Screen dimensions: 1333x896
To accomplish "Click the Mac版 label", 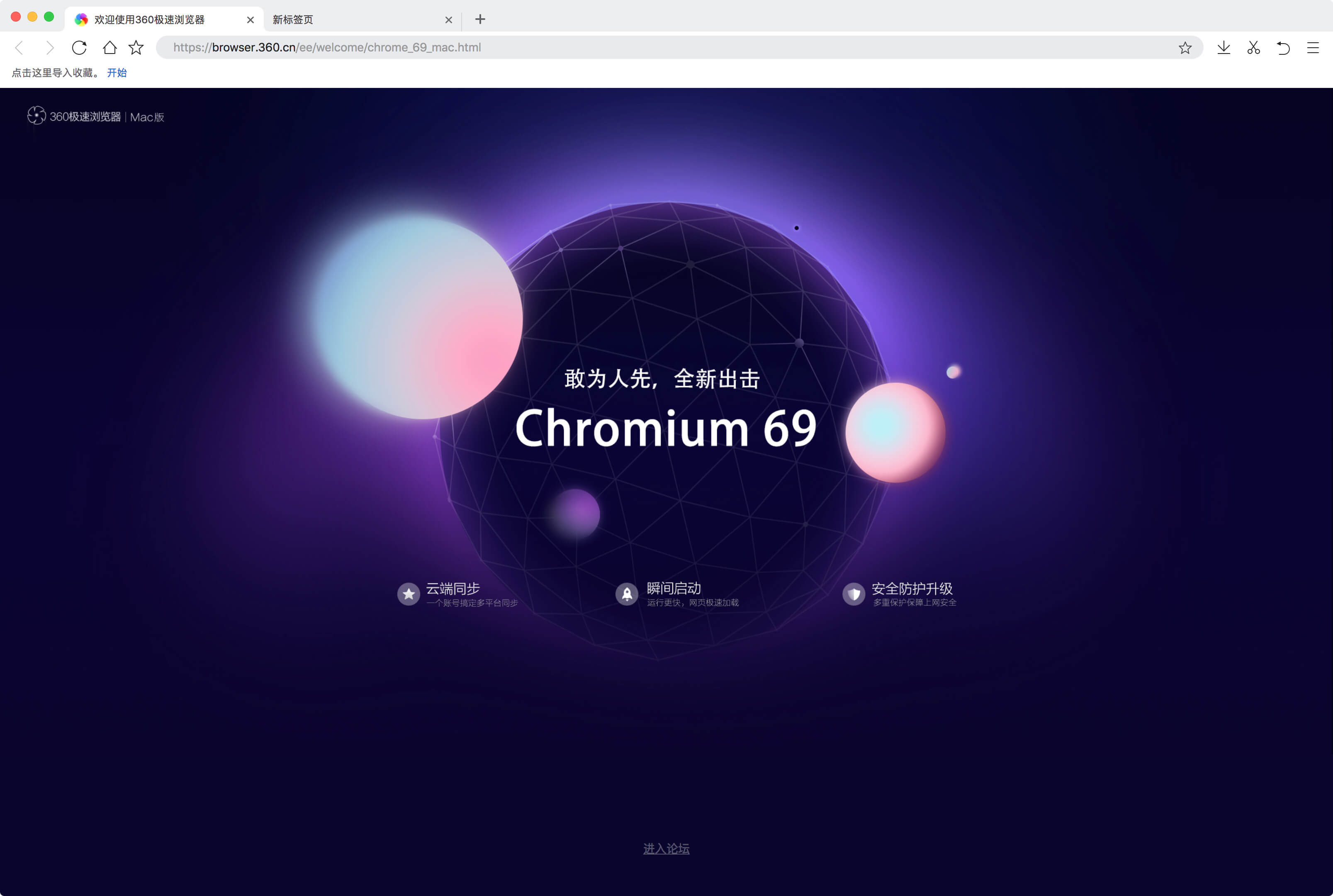I will click(x=147, y=117).
